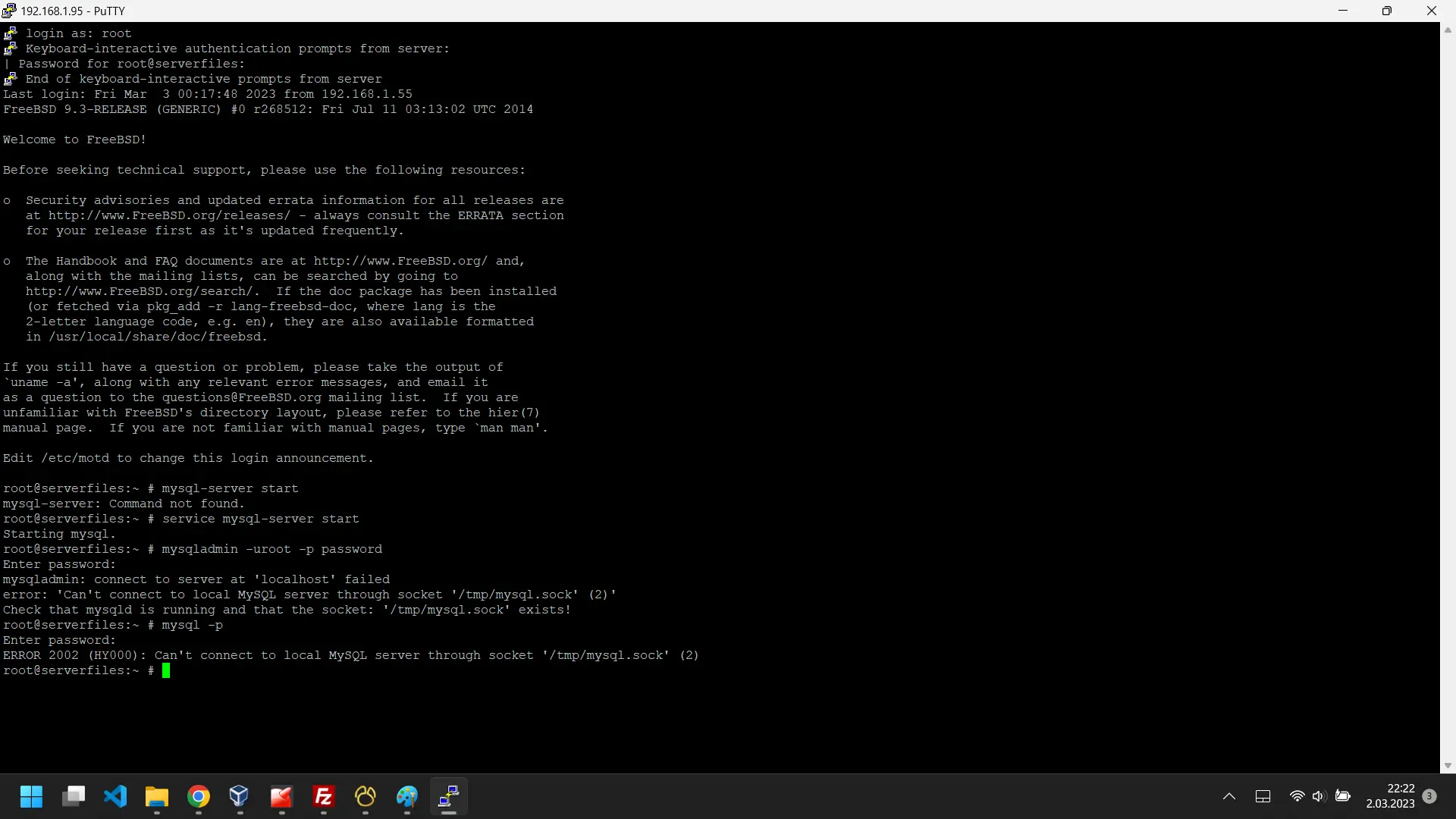
Task: Click the 'FreeBSD 9.3-RELEASE (GENERIC)' line
Action: (268, 109)
